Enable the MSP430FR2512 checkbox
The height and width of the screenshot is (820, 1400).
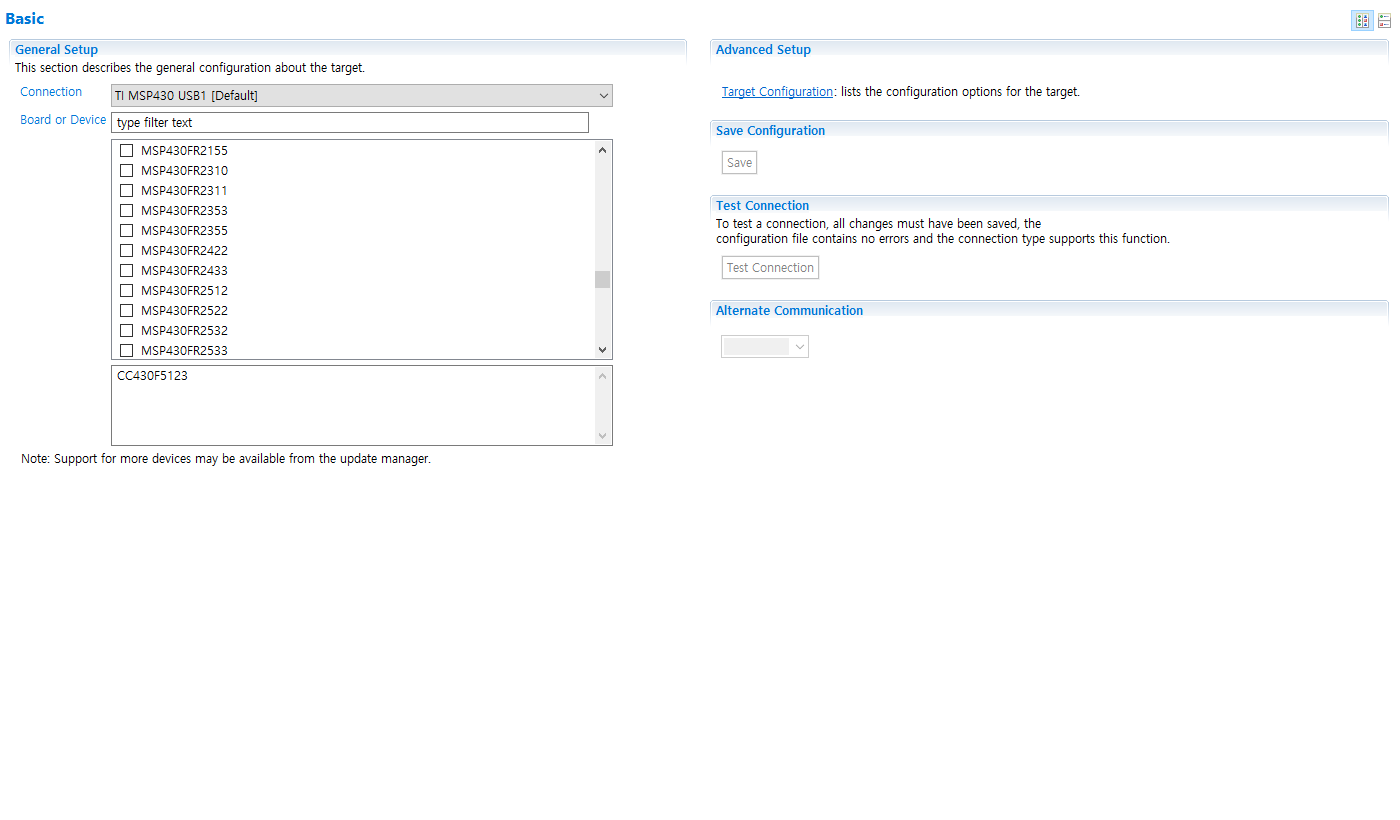[x=127, y=291]
